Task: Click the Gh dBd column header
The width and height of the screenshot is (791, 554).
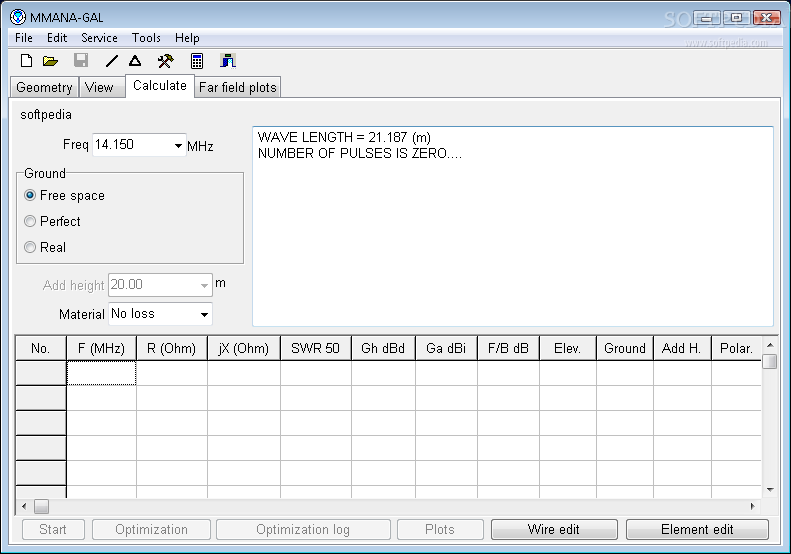Action: click(383, 348)
